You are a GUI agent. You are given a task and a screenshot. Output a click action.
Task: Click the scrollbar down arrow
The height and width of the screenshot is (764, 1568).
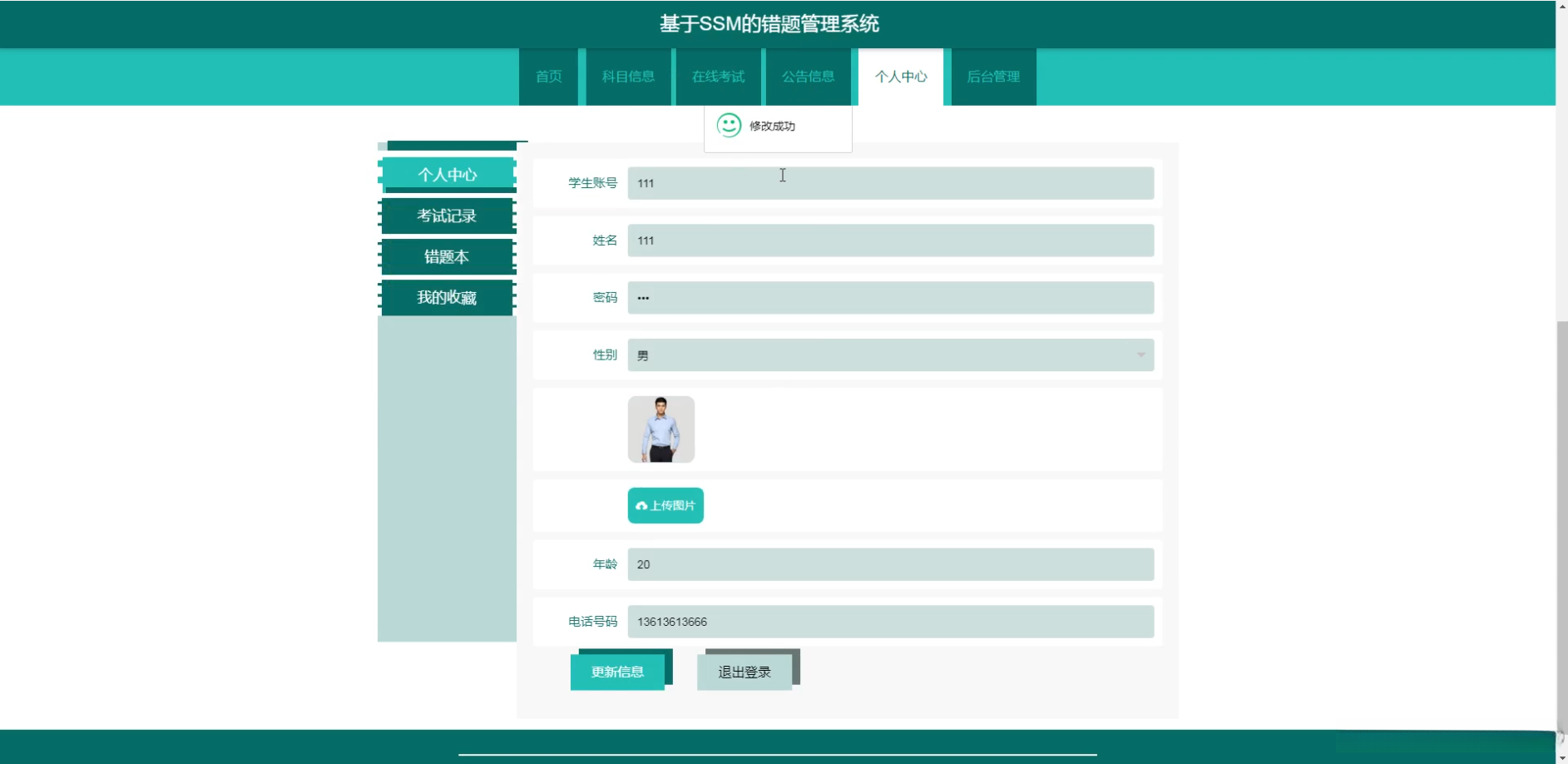pyautogui.click(x=1562, y=757)
